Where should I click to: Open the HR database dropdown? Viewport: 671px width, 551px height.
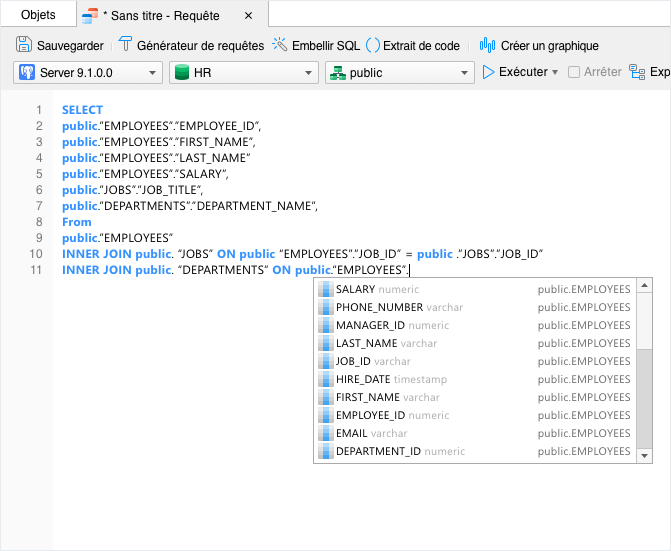point(243,72)
